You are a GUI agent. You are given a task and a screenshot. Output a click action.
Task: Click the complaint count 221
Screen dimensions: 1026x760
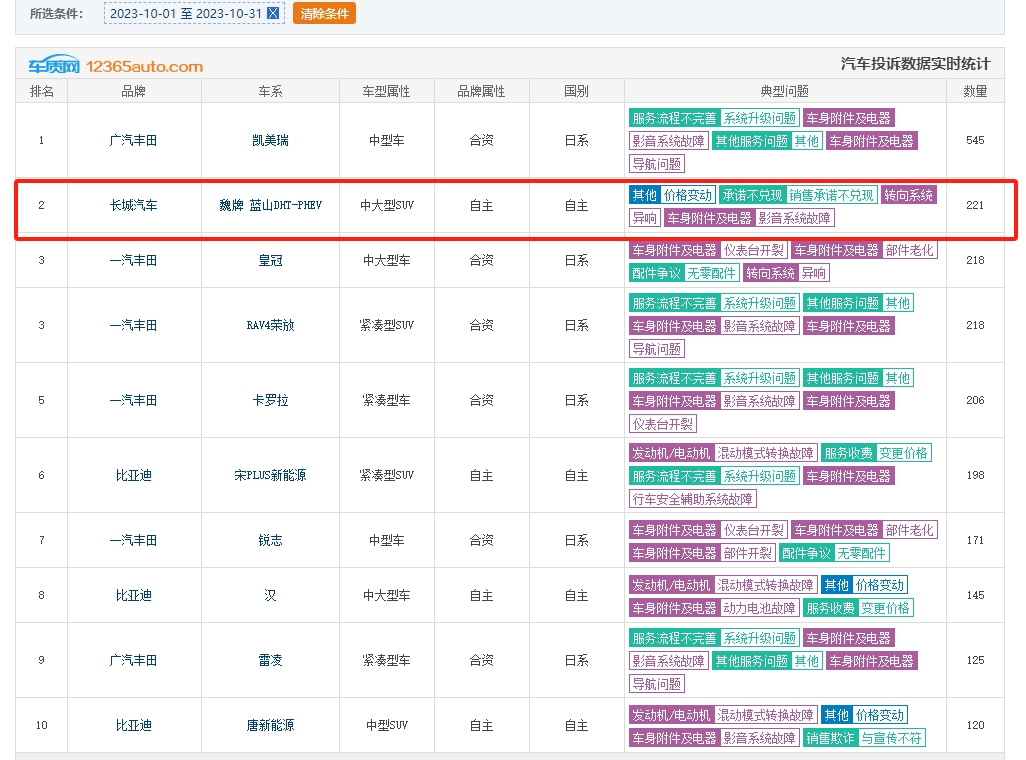(x=975, y=205)
